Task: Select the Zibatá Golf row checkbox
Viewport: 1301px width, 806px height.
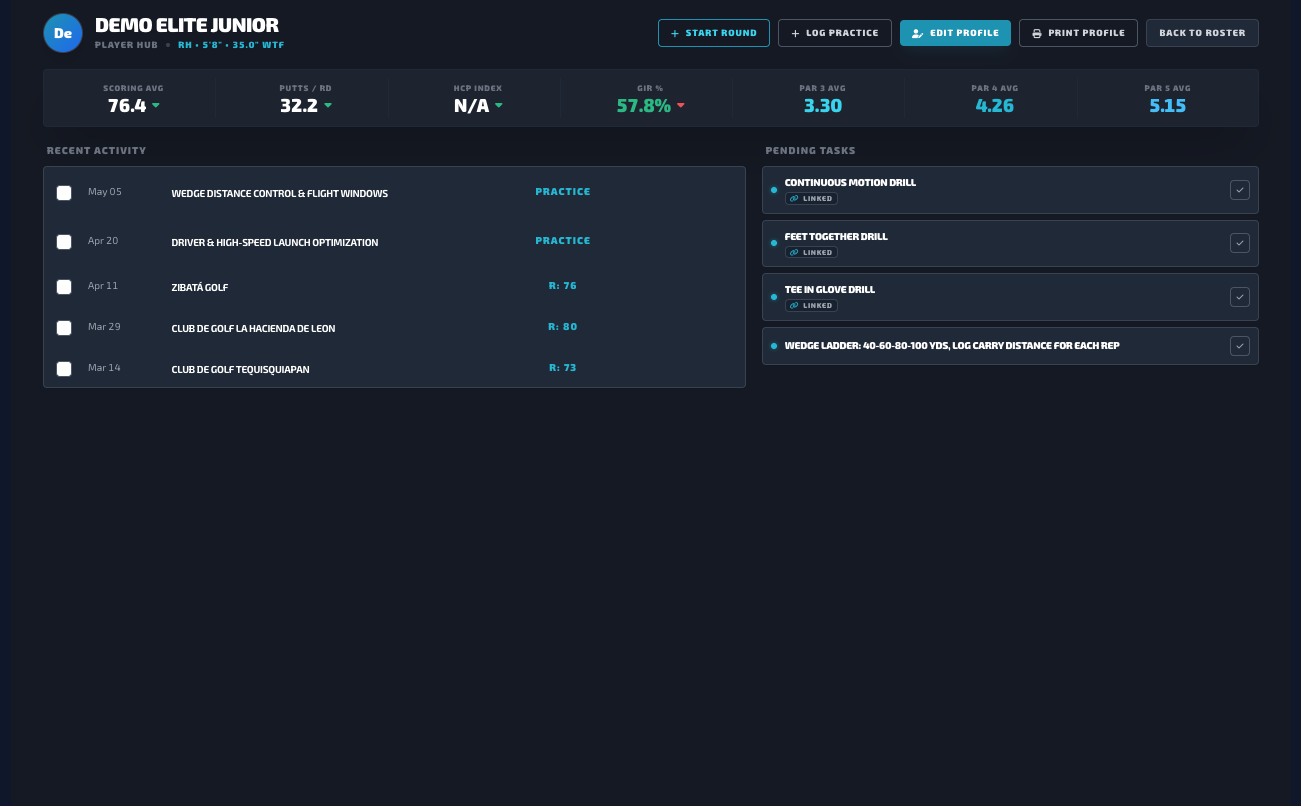Action: click(64, 287)
